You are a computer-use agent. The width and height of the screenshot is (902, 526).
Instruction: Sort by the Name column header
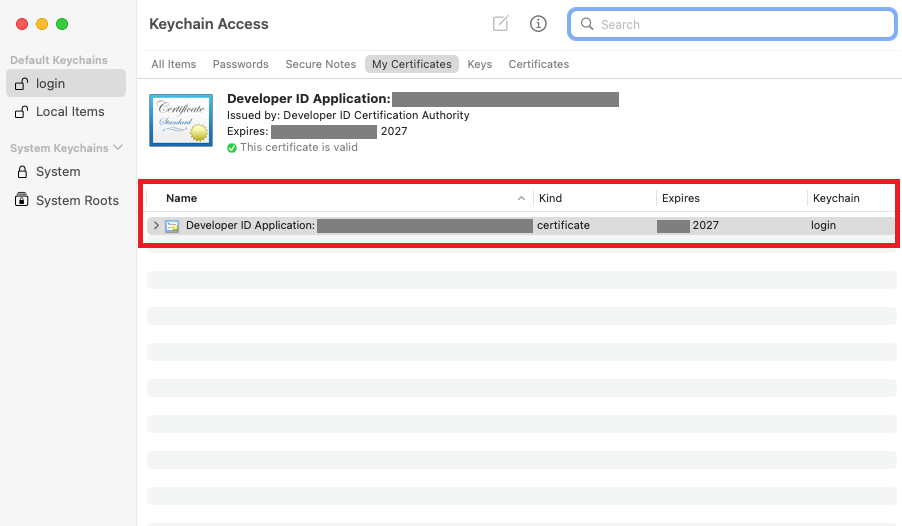pyautogui.click(x=182, y=199)
